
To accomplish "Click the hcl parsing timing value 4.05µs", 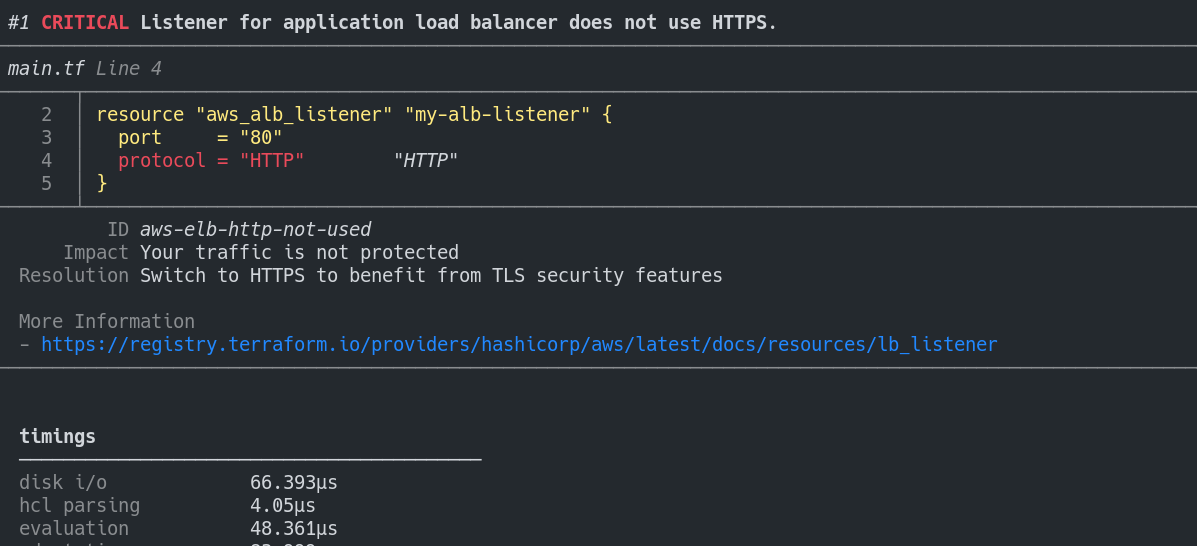I will [x=283, y=506].
